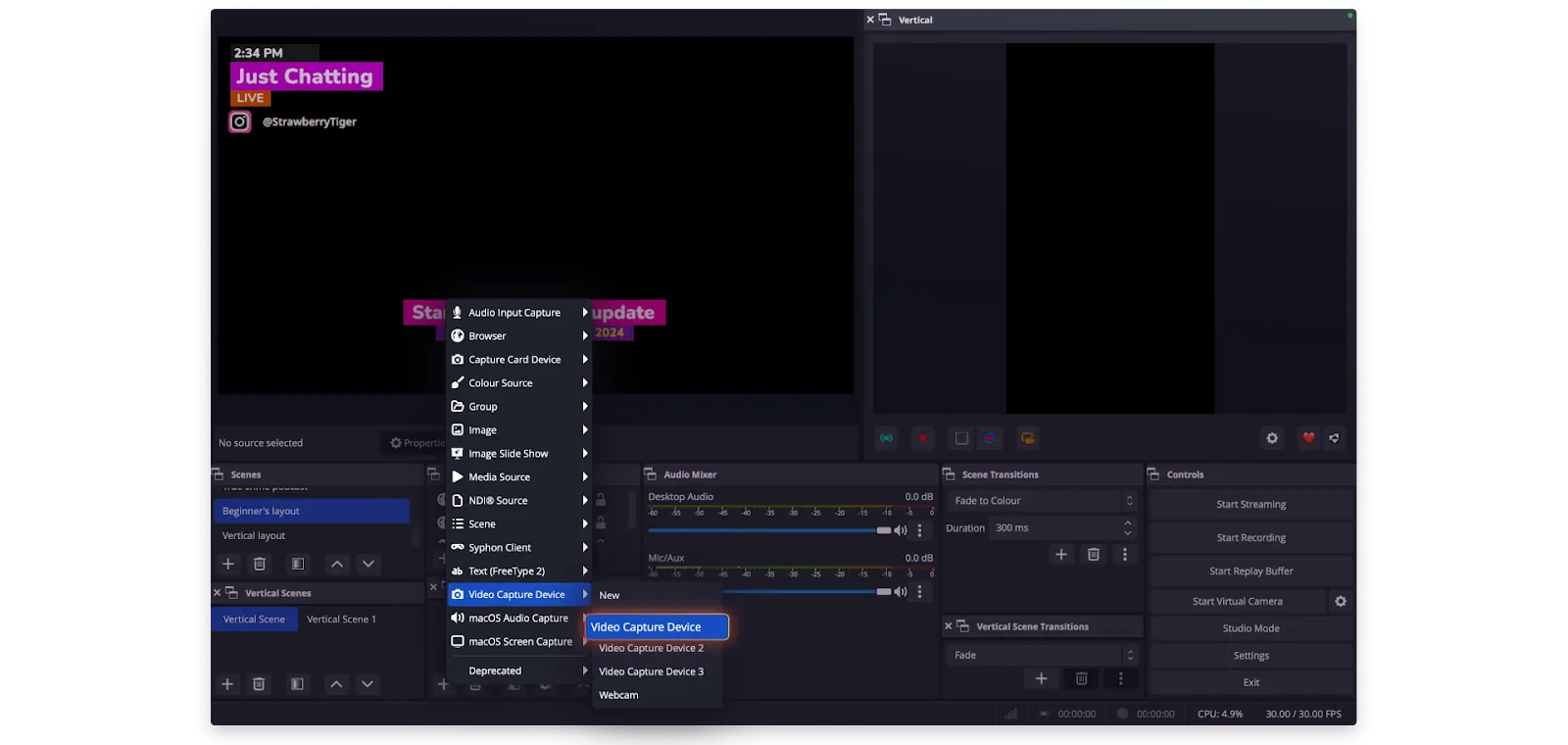Move scene up in Scenes panel
The height and width of the screenshot is (745, 1568).
[x=337, y=564]
